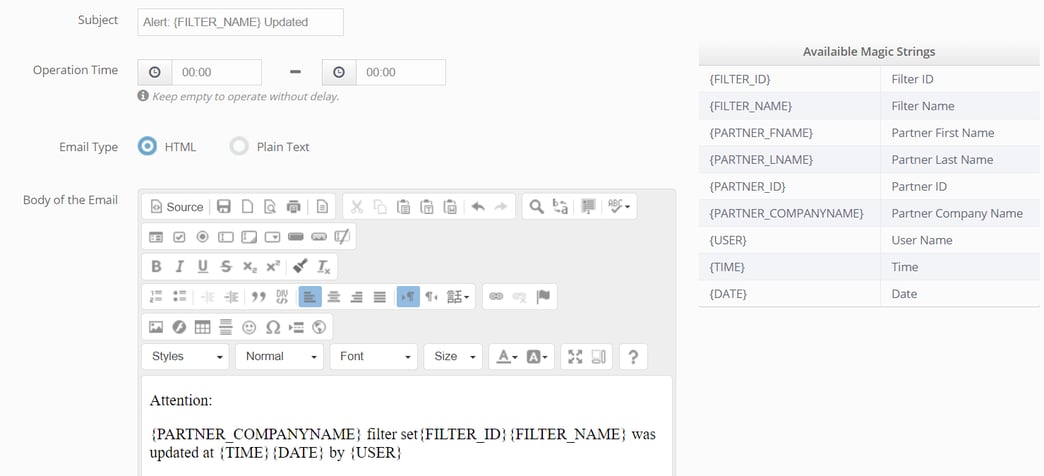
Task: Click the About CKEditor question mark button
Action: pos(632,356)
